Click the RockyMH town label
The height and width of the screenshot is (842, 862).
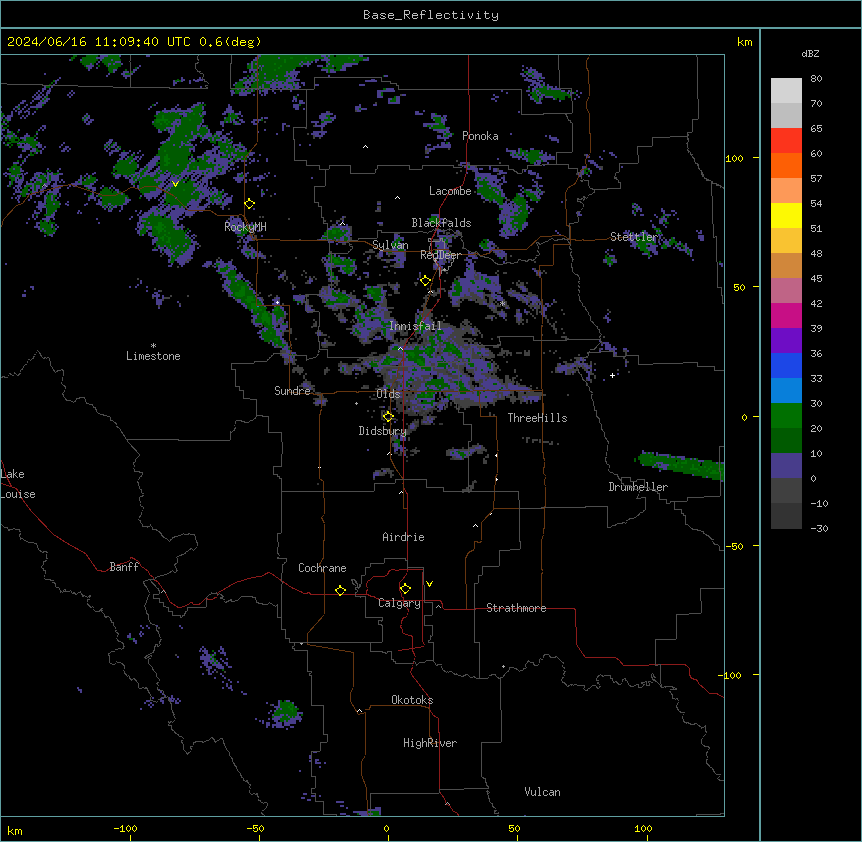tap(245, 226)
